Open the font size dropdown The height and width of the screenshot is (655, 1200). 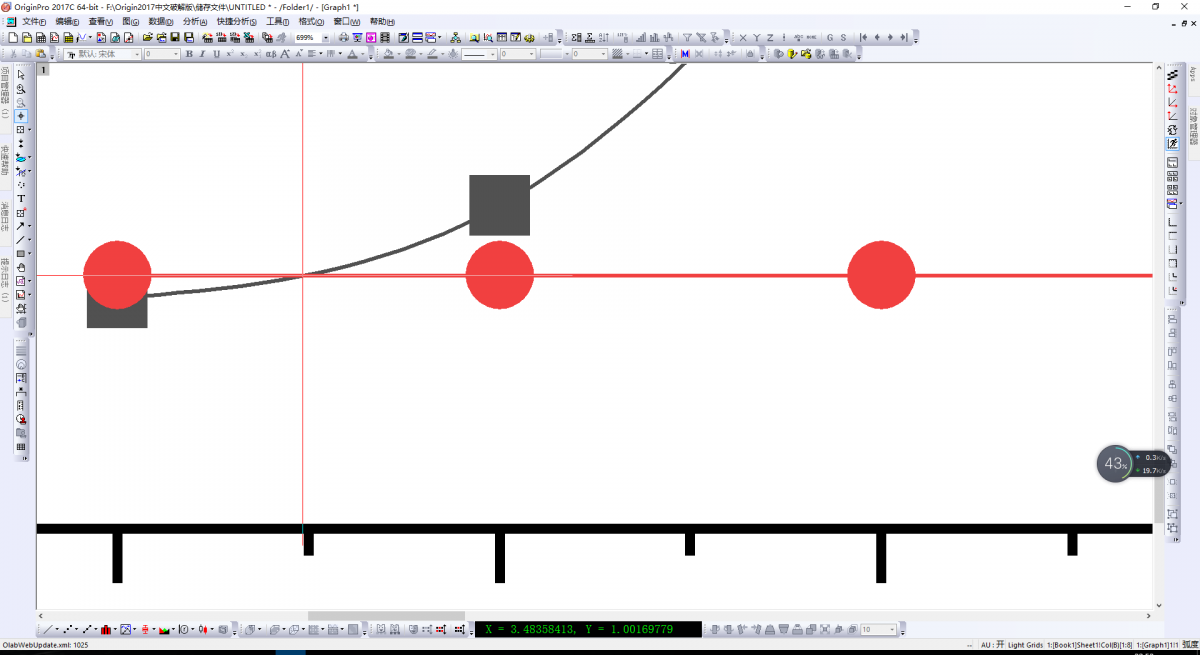click(176, 54)
